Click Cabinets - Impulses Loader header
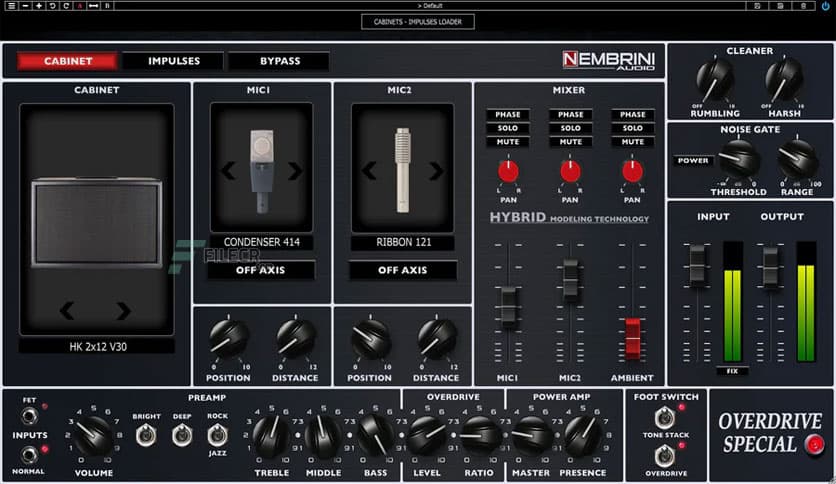836x484 pixels. (417, 22)
